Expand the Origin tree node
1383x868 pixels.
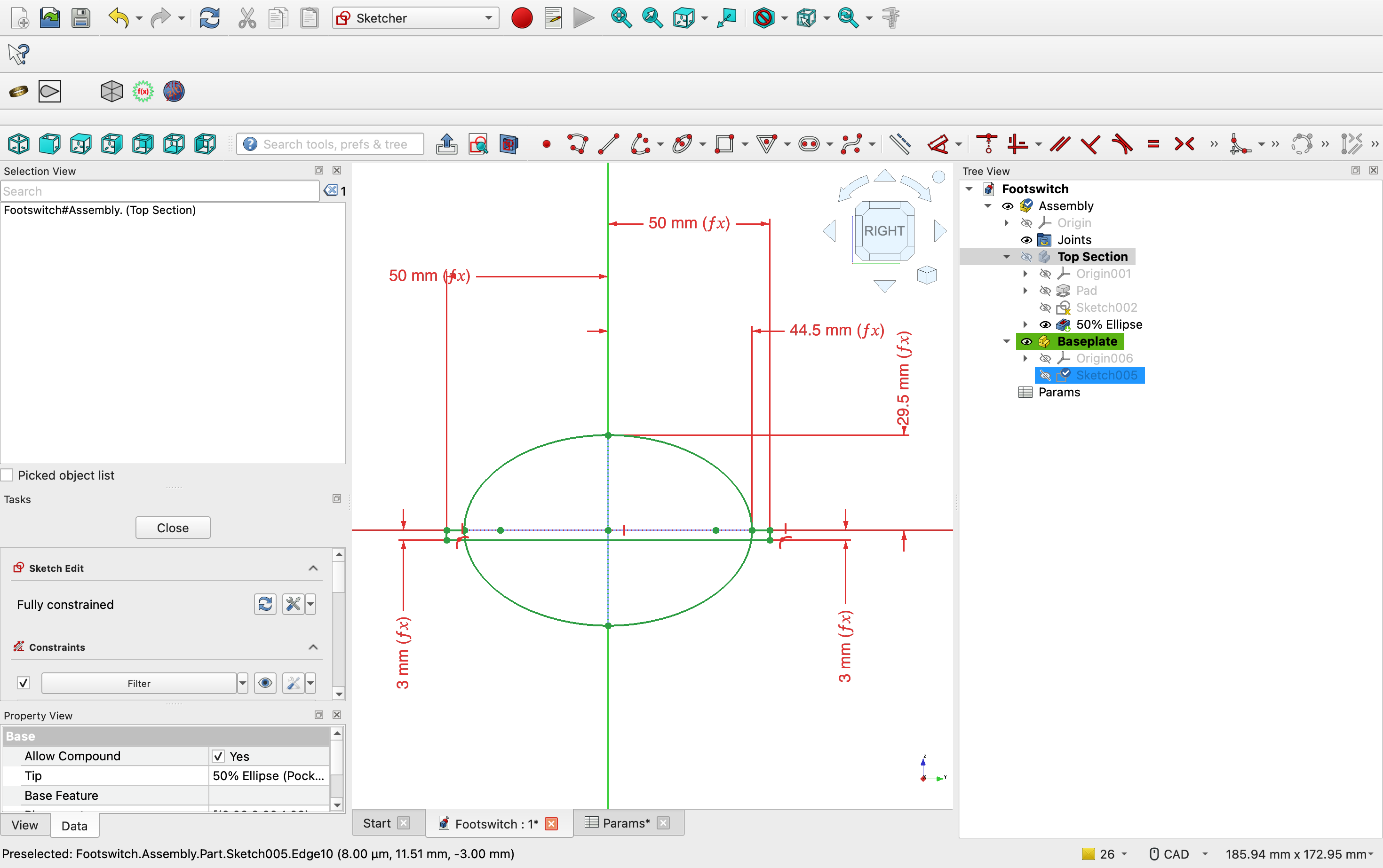tap(1007, 223)
